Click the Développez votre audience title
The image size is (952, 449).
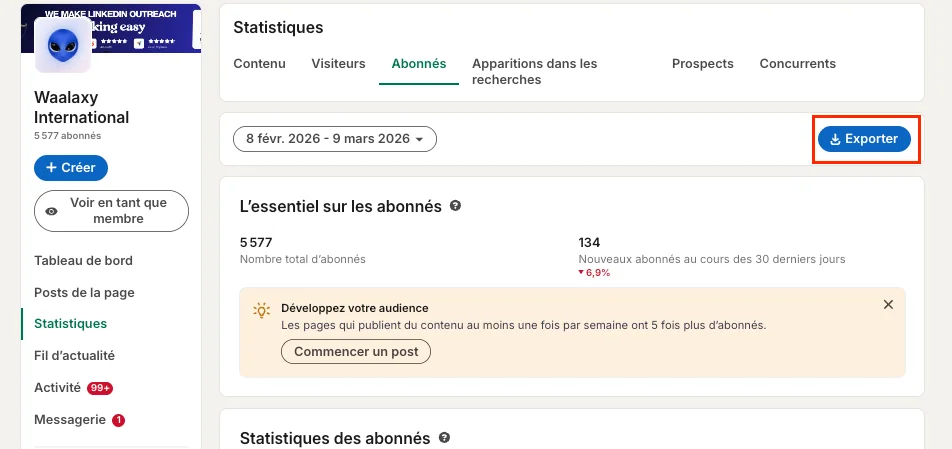coord(355,308)
